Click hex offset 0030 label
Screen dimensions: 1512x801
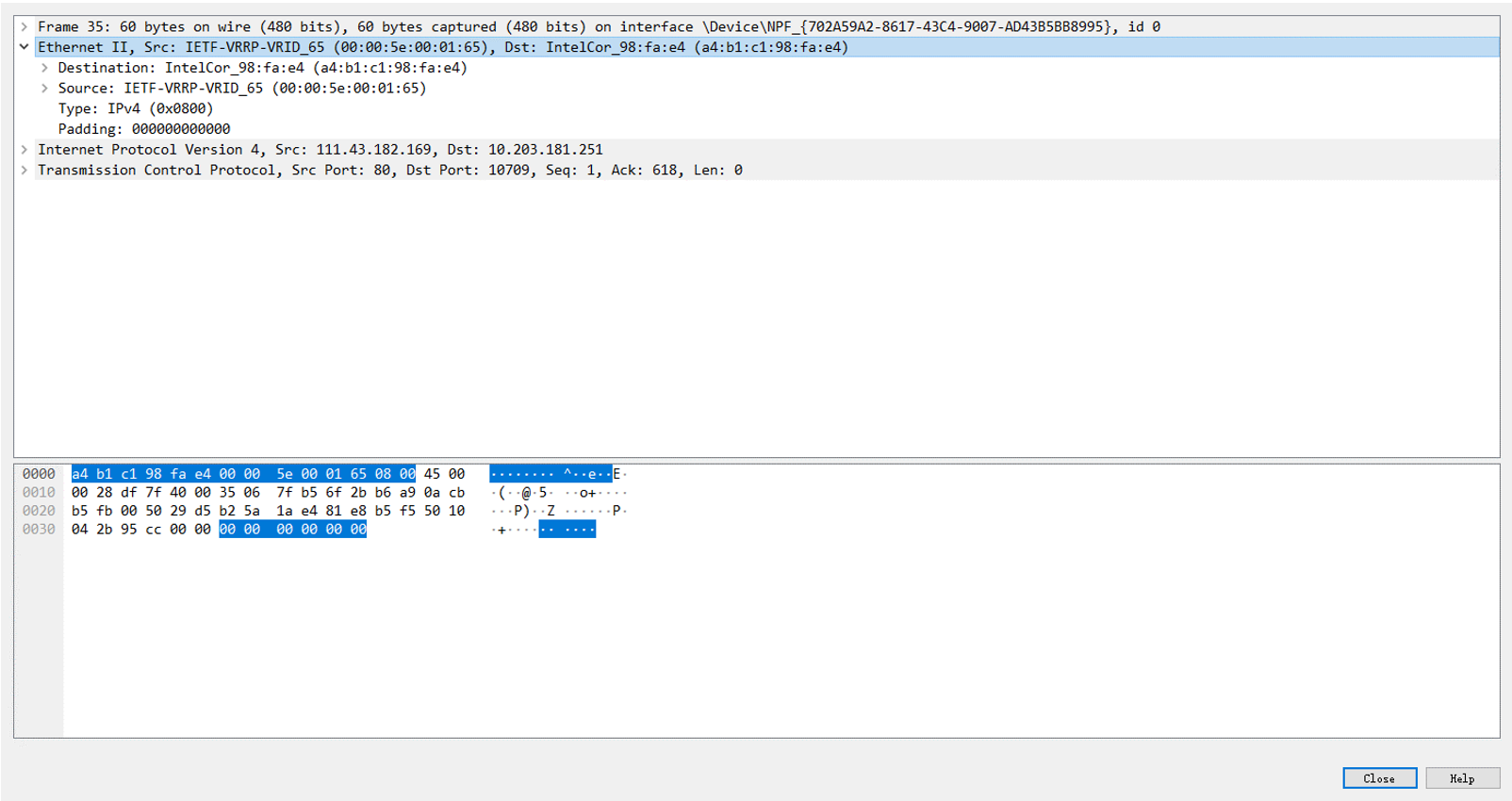[39, 529]
